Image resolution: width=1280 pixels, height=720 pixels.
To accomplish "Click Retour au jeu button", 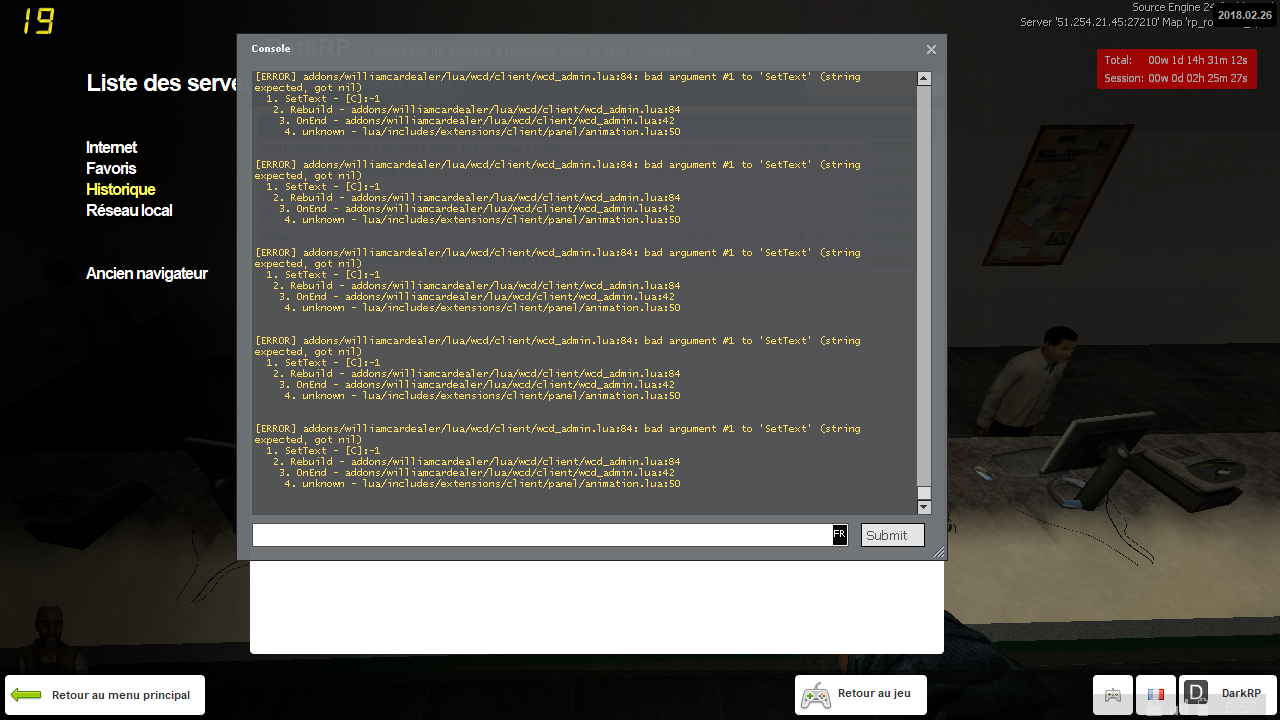I will tap(861, 695).
